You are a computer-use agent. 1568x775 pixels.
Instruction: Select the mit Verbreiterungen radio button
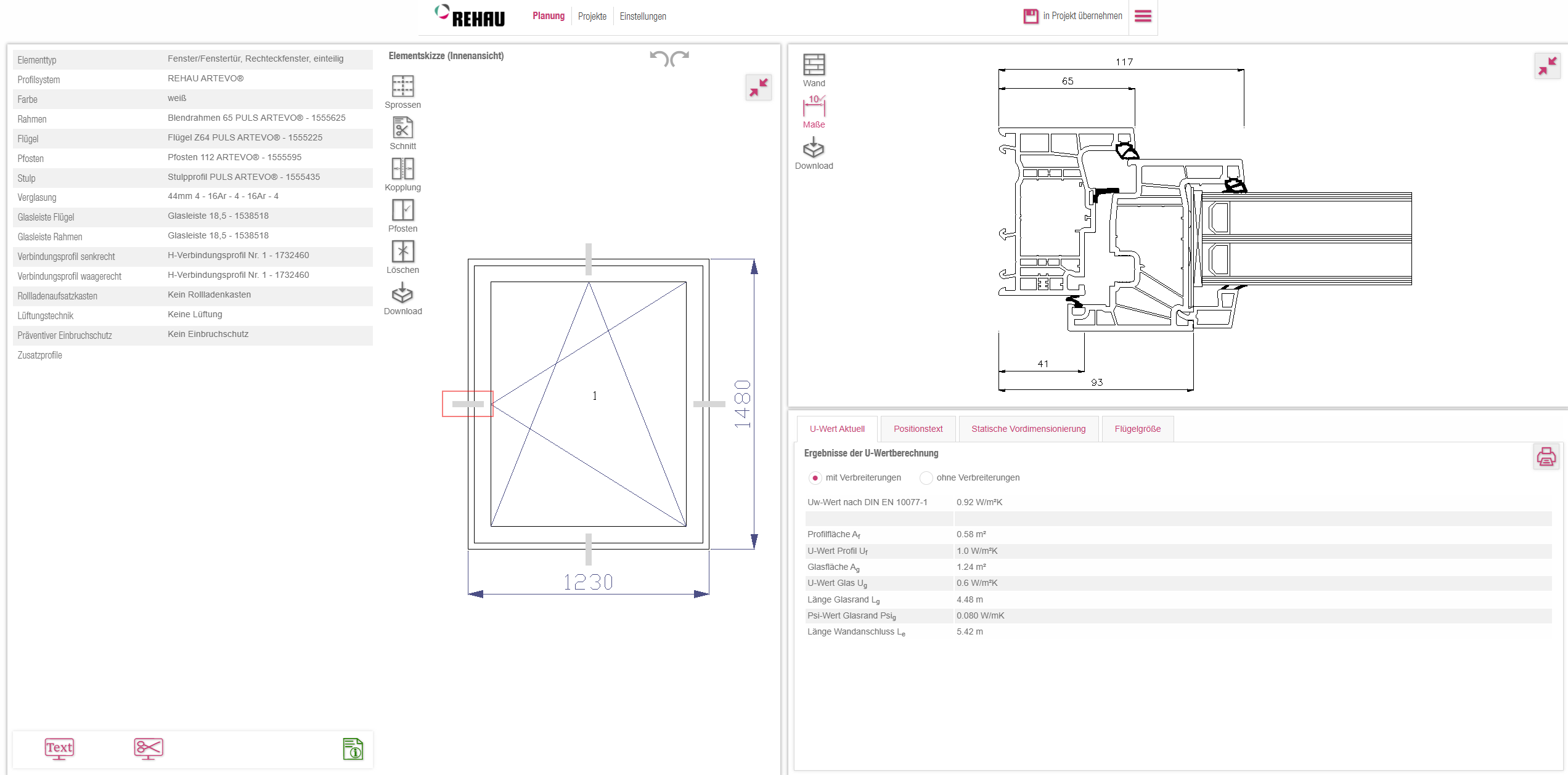(x=815, y=478)
